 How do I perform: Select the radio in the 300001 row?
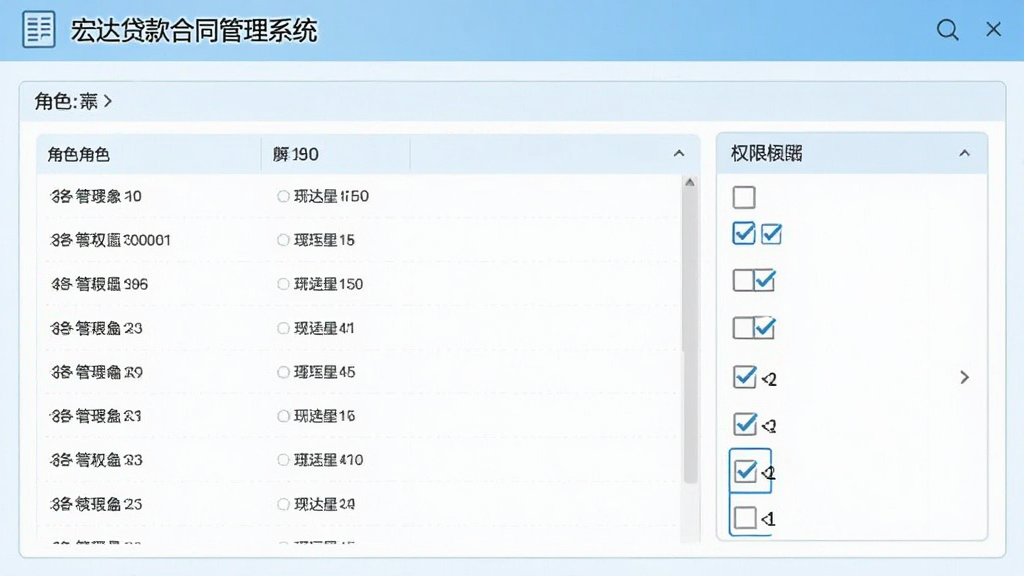click(283, 240)
